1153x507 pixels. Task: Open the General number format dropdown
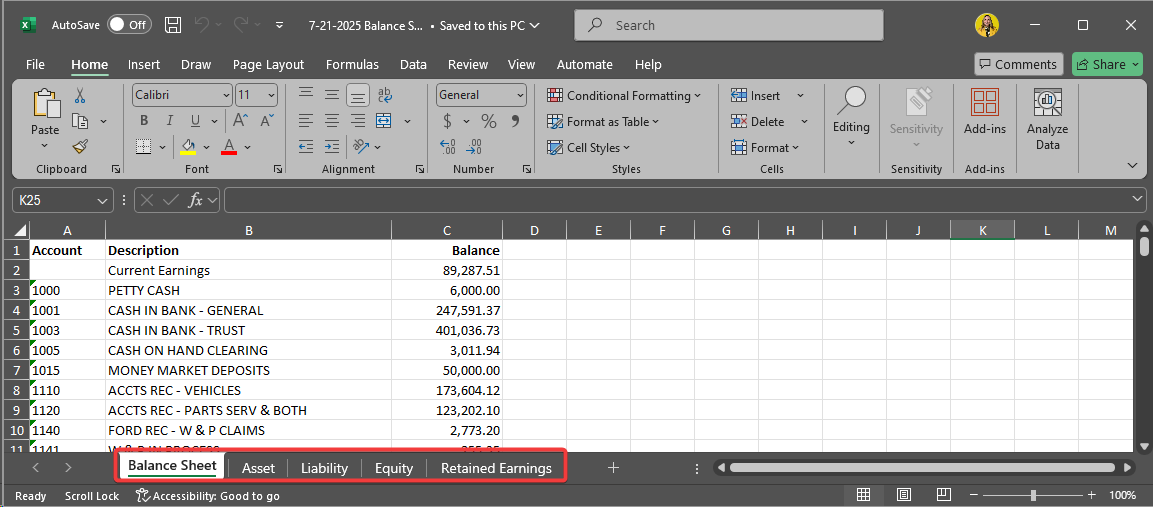(520, 95)
